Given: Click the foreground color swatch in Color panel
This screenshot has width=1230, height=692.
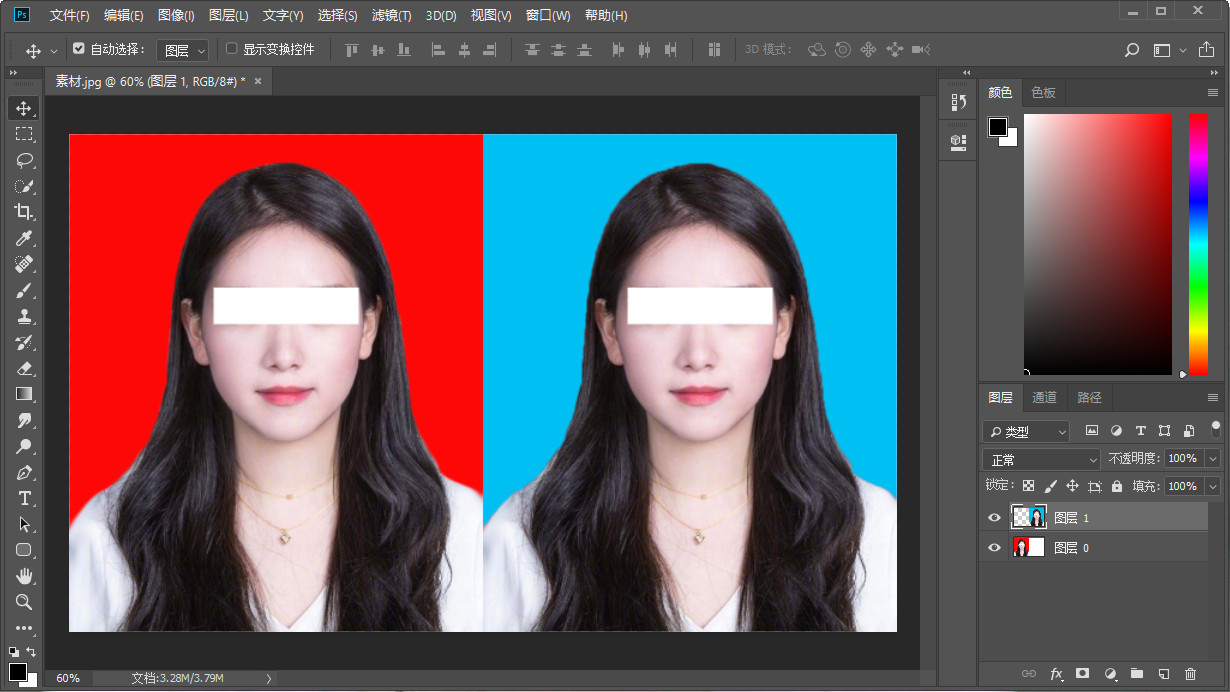Looking at the screenshot, I should click(998, 127).
